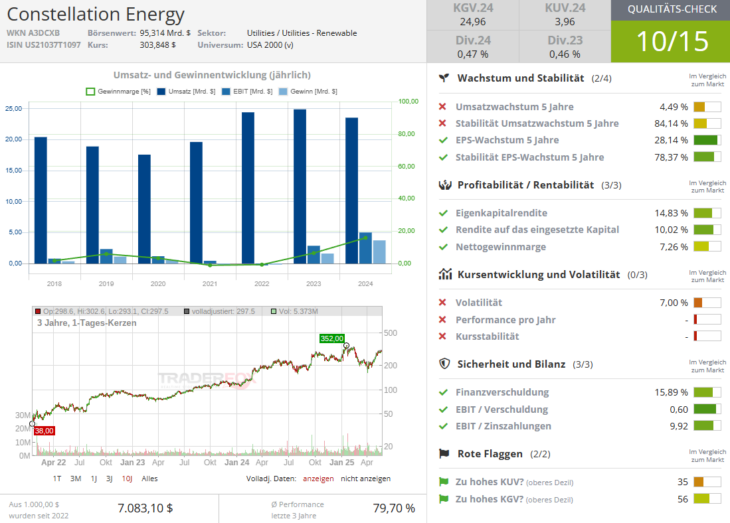
Task: Toggle the EBIT [Mrd. $] legend entry
Action: tap(247, 91)
